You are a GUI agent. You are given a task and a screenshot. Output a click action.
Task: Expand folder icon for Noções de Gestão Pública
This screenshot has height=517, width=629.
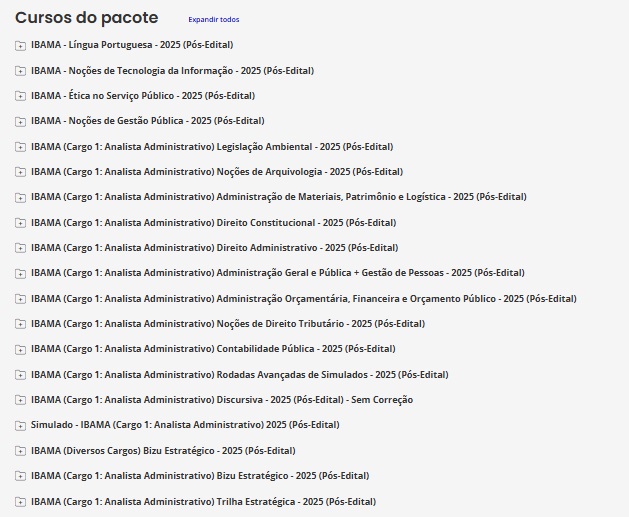pyautogui.click(x=20, y=121)
